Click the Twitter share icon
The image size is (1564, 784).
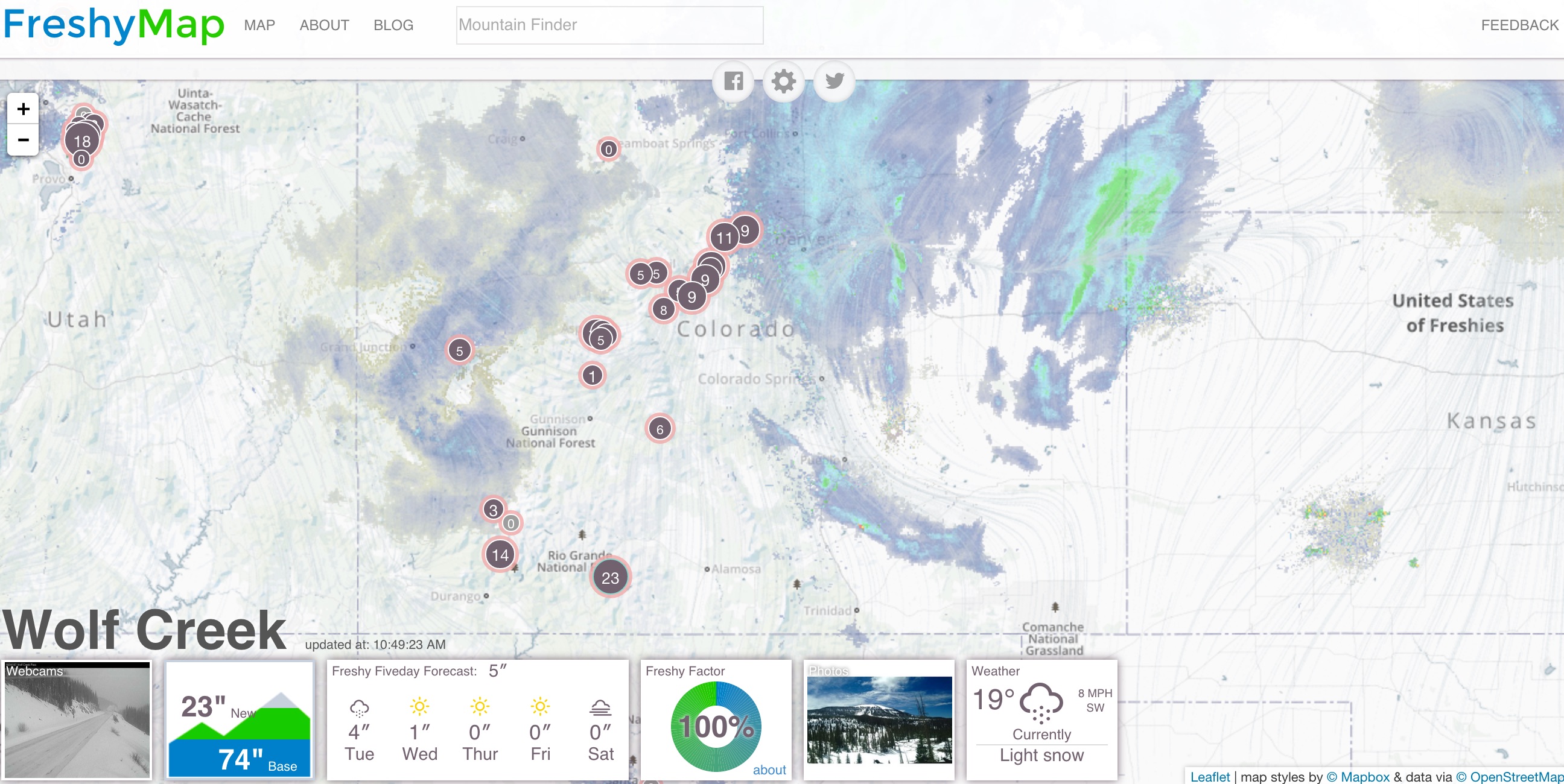point(832,80)
